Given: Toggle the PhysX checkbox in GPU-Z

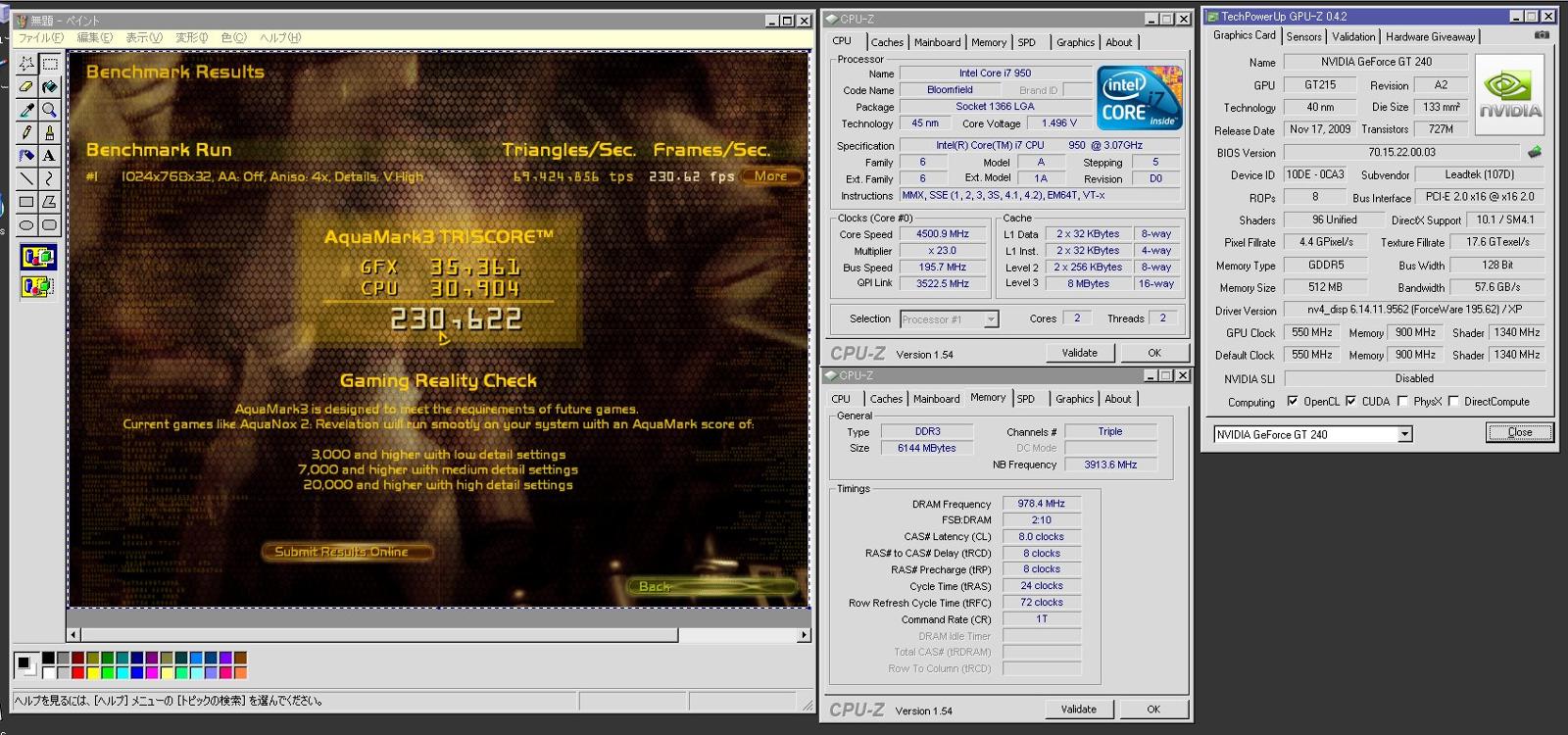Looking at the screenshot, I should pos(1403,401).
